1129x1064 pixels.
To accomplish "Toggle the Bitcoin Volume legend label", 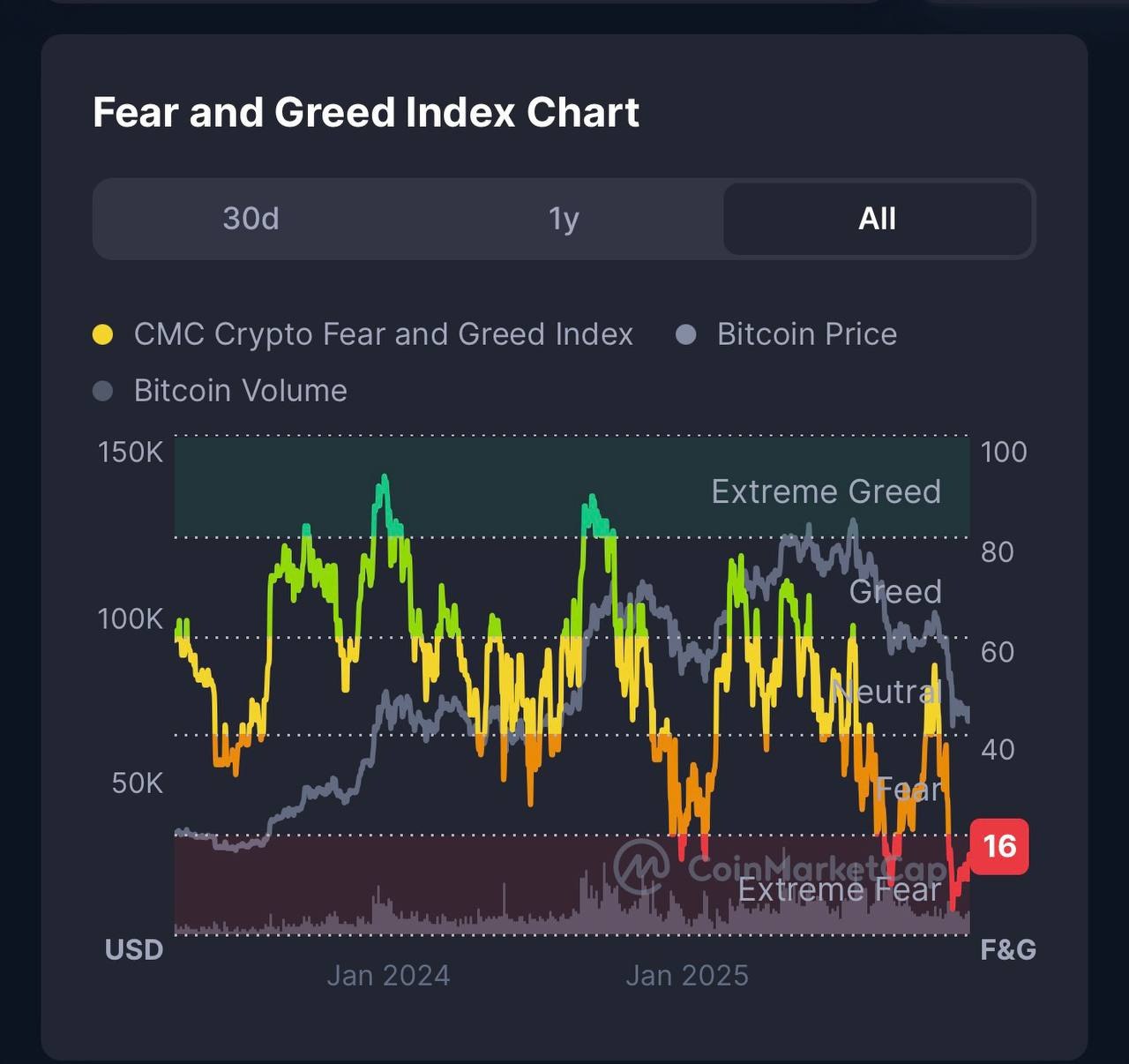I will (240, 391).
